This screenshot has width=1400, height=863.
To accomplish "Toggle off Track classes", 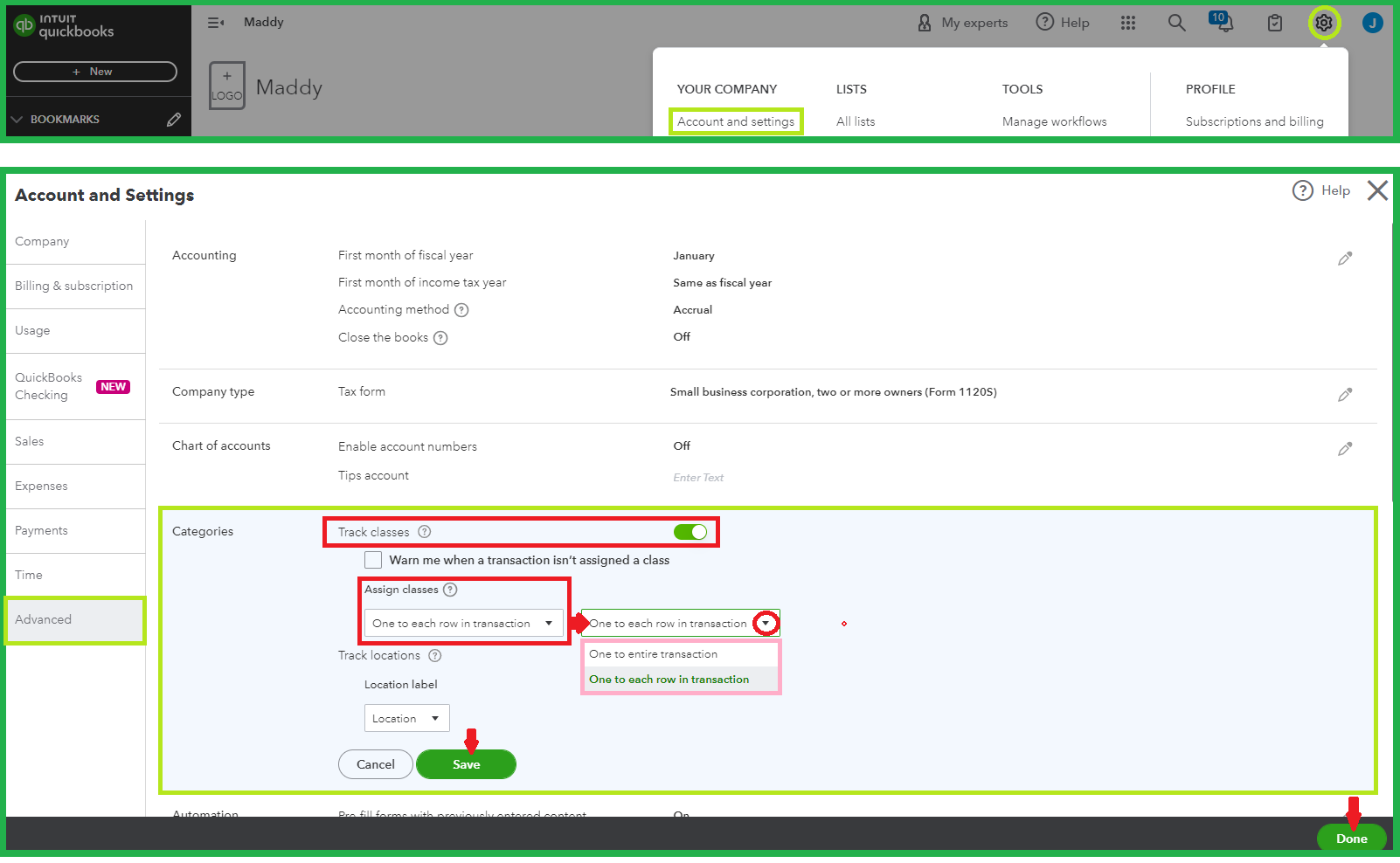I will coord(691,531).
